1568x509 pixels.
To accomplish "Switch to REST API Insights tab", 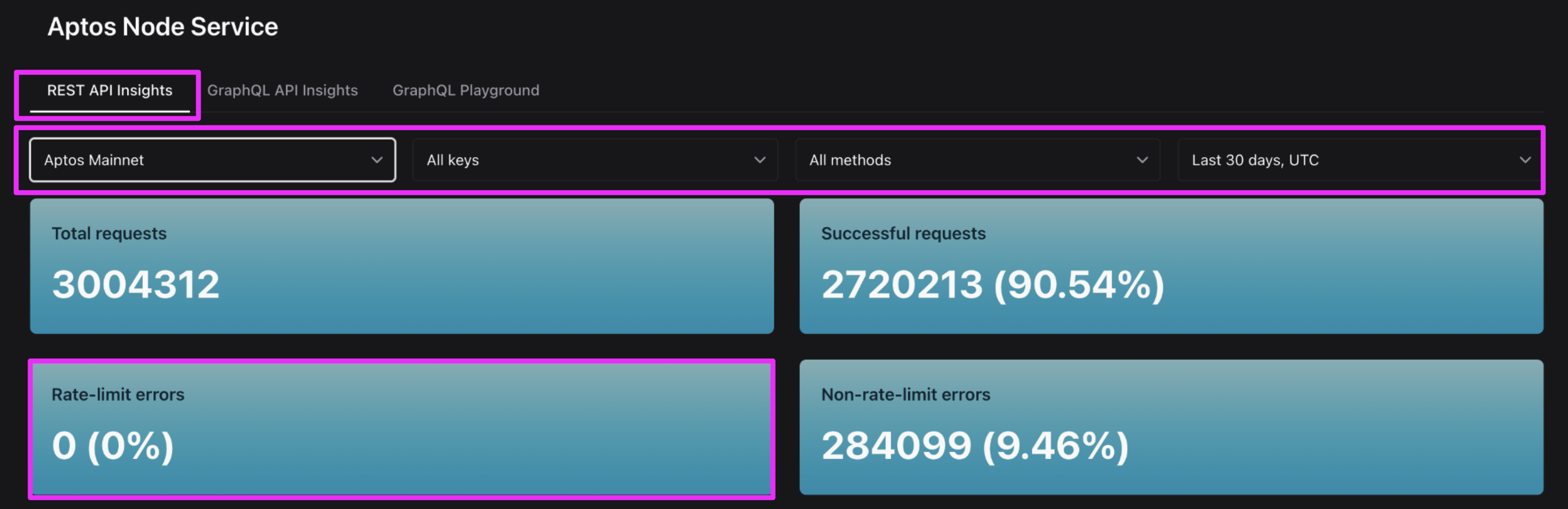I will click(x=109, y=90).
